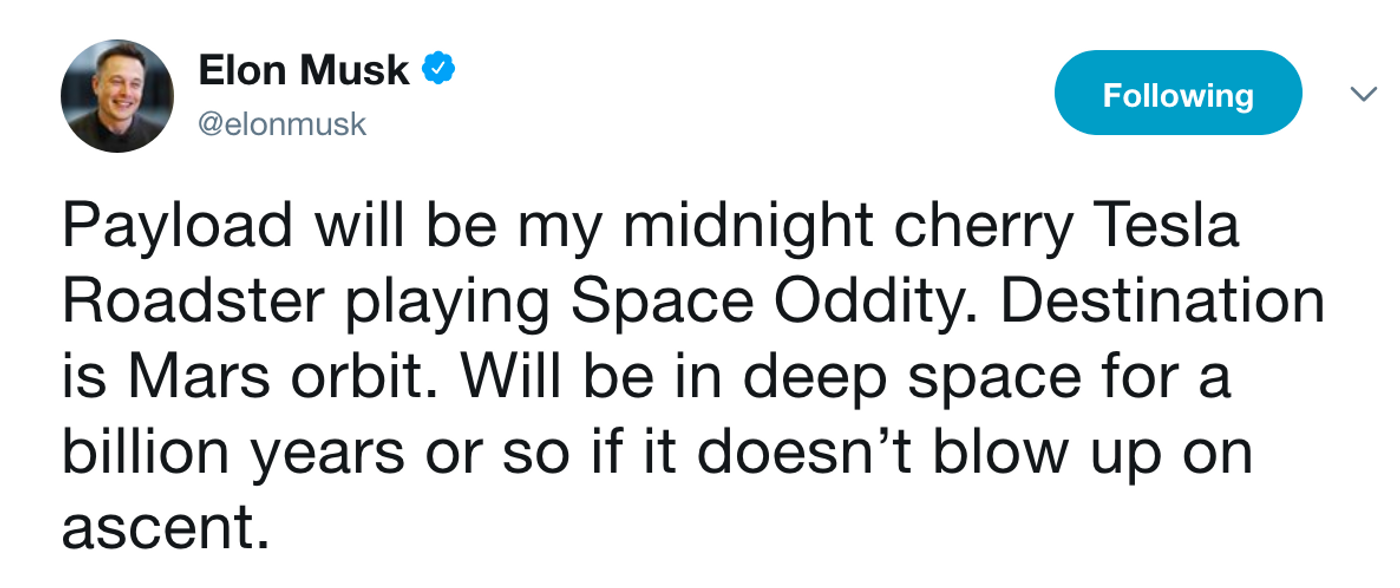Click the phrase Mars orbit
This screenshot has width=1400, height=588.
coord(285,378)
